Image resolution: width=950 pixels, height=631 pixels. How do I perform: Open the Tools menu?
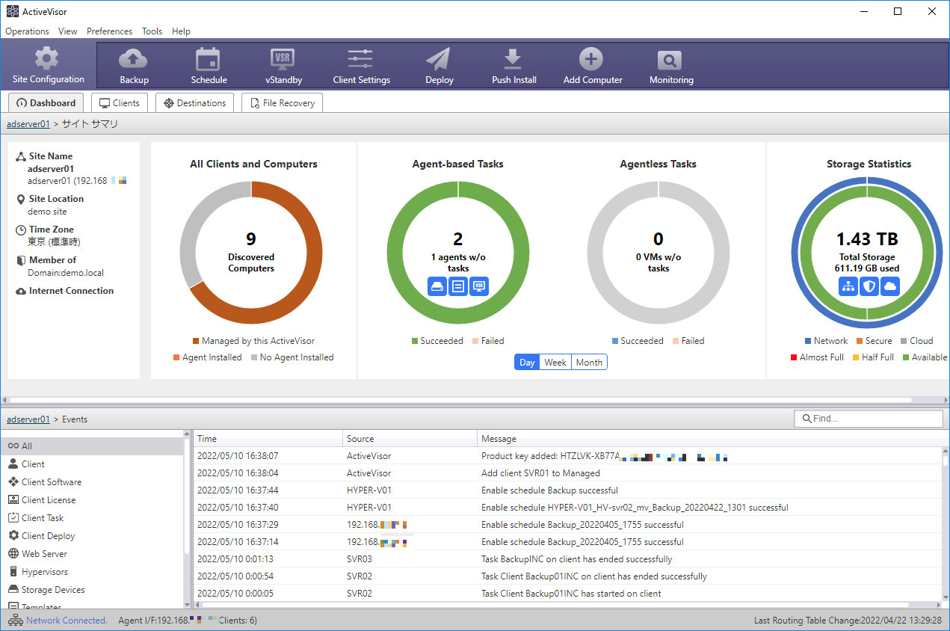pos(151,31)
